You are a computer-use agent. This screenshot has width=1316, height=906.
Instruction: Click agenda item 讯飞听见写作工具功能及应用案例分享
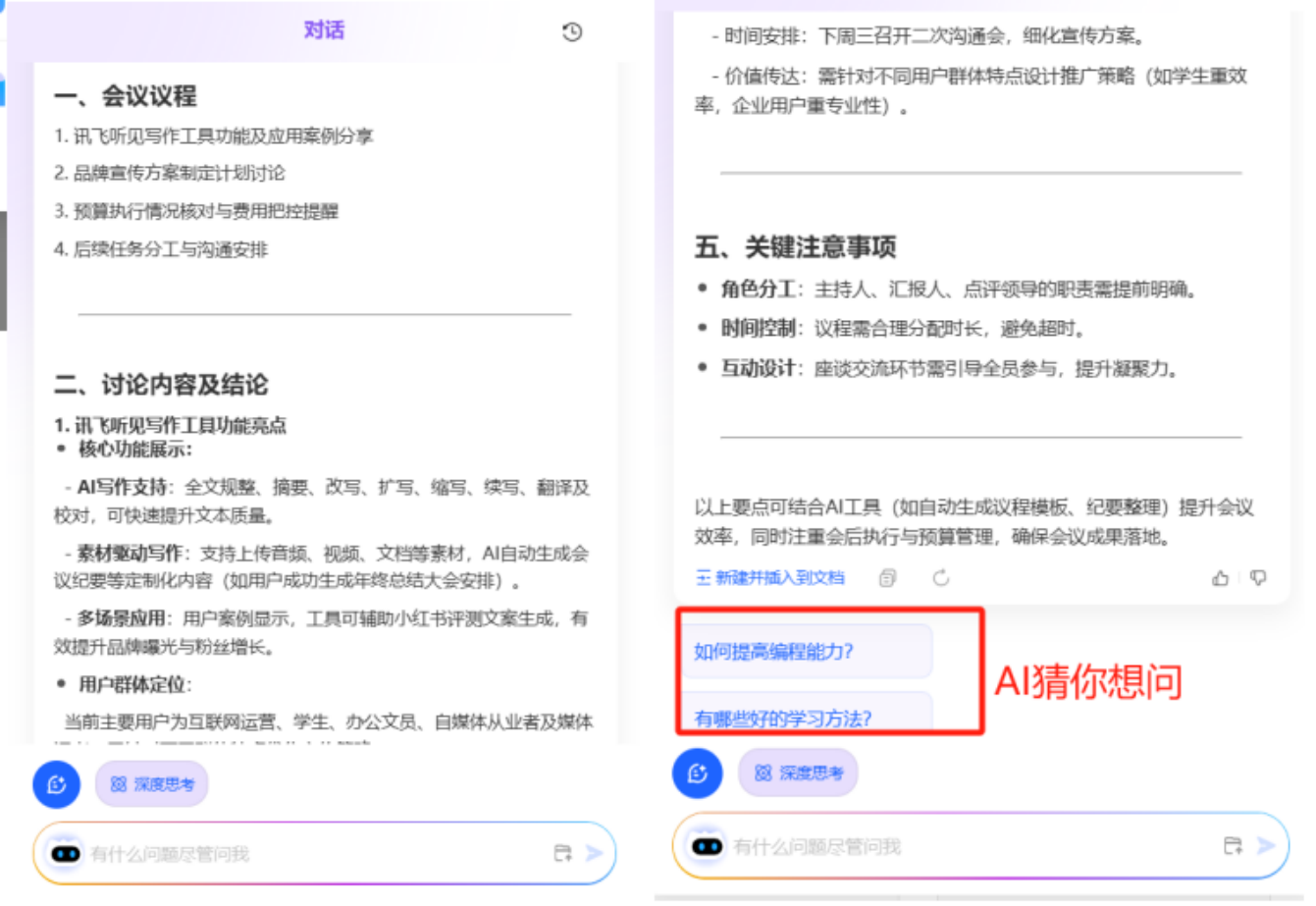(x=213, y=135)
